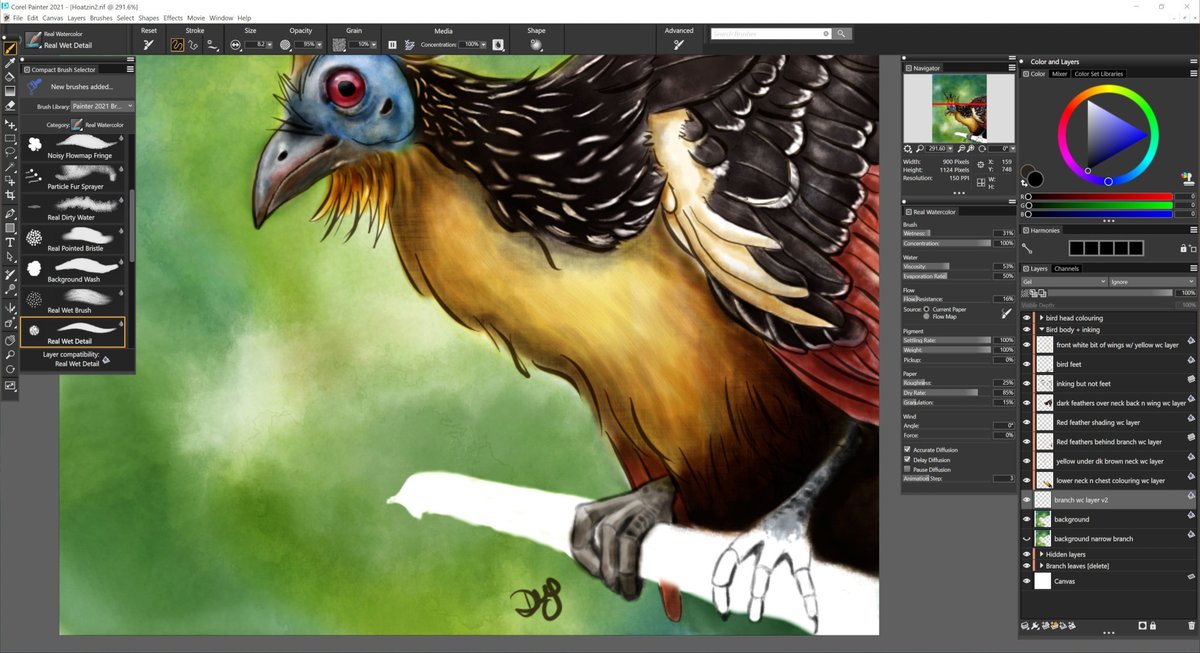Open the Brush Library dropdown
The image size is (1200, 653).
click(x=102, y=106)
